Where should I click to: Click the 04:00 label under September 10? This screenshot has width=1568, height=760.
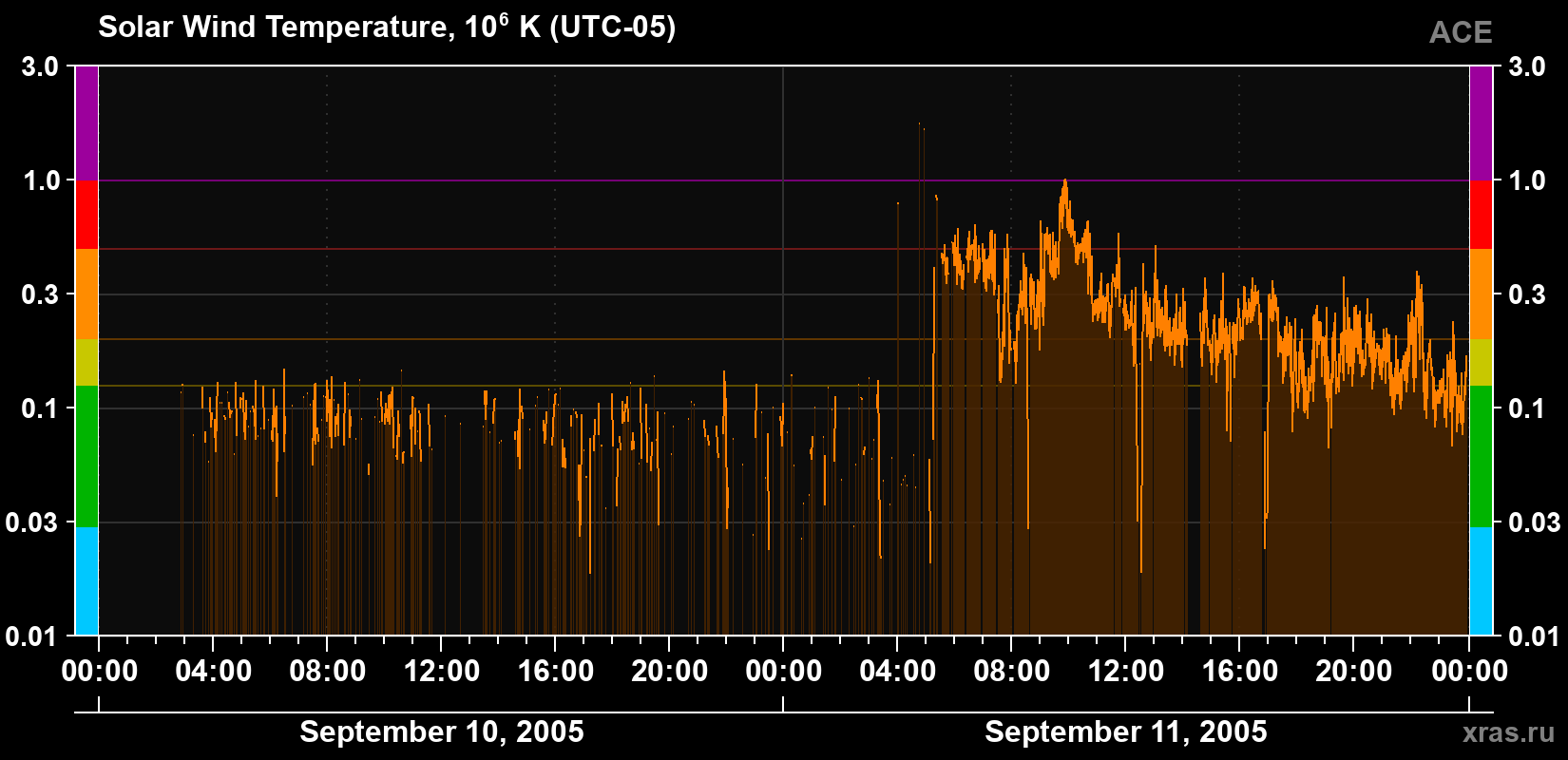[x=214, y=671]
